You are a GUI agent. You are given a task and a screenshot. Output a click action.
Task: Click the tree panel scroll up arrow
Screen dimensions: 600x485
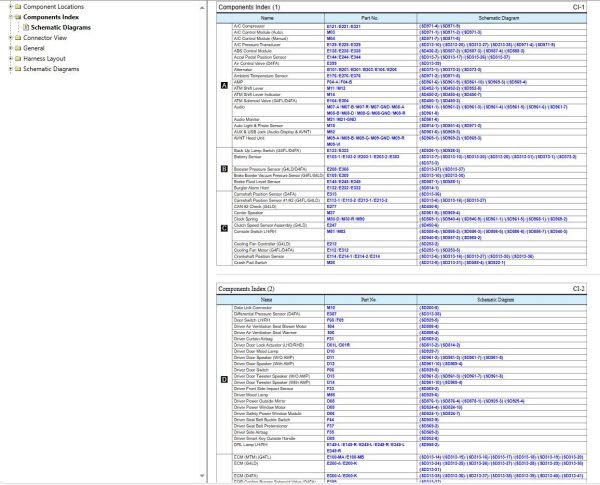[x=202, y=7]
